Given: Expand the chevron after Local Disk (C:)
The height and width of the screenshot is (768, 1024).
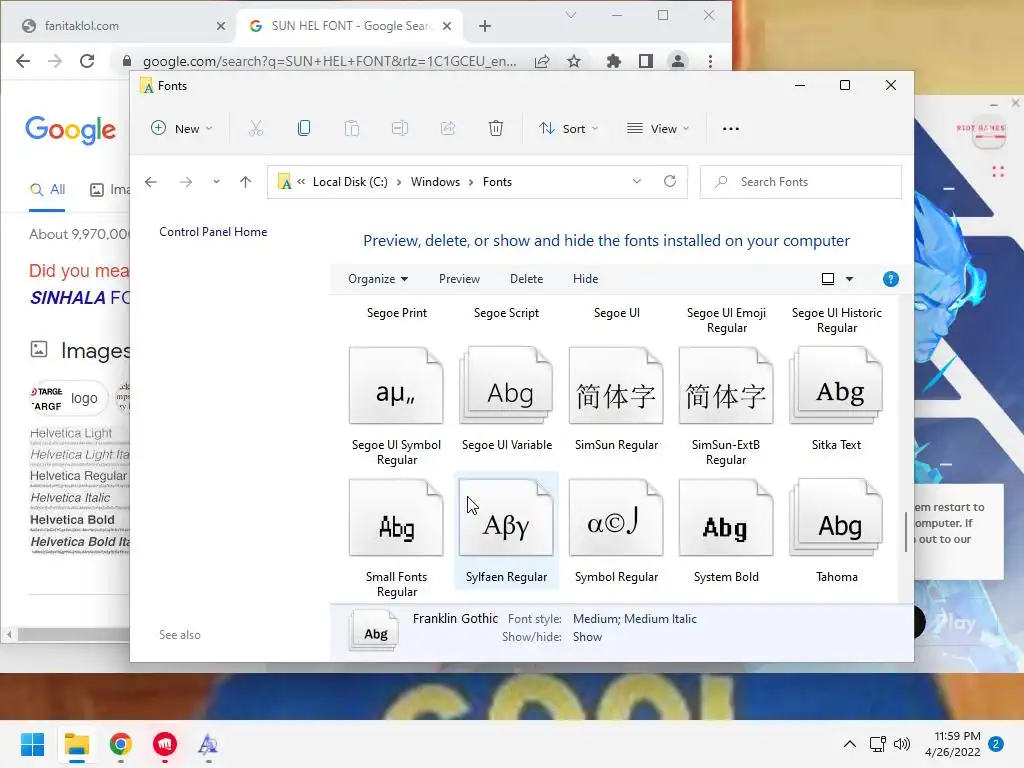Looking at the screenshot, I should pos(399,182).
